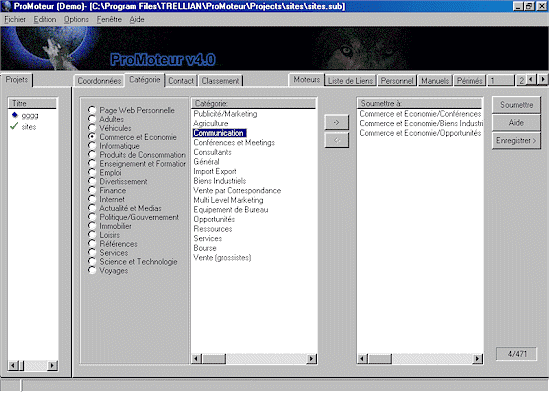Click the Catégorie list horizontal scrollbar thumb
The image size is (550, 393).
214,359
